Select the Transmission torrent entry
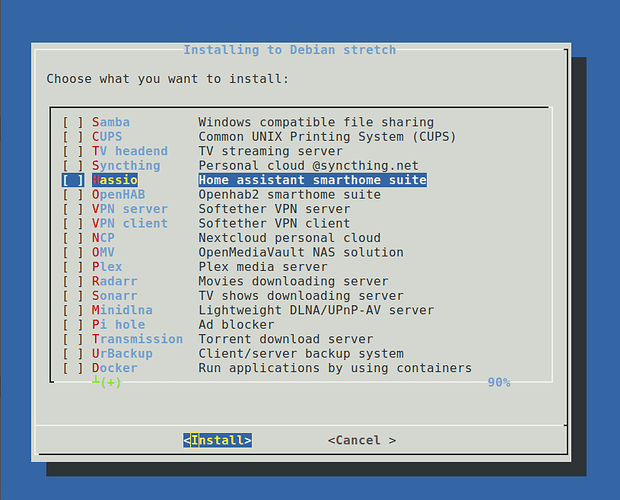This screenshot has width=620, height=500. click(x=137, y=339)
